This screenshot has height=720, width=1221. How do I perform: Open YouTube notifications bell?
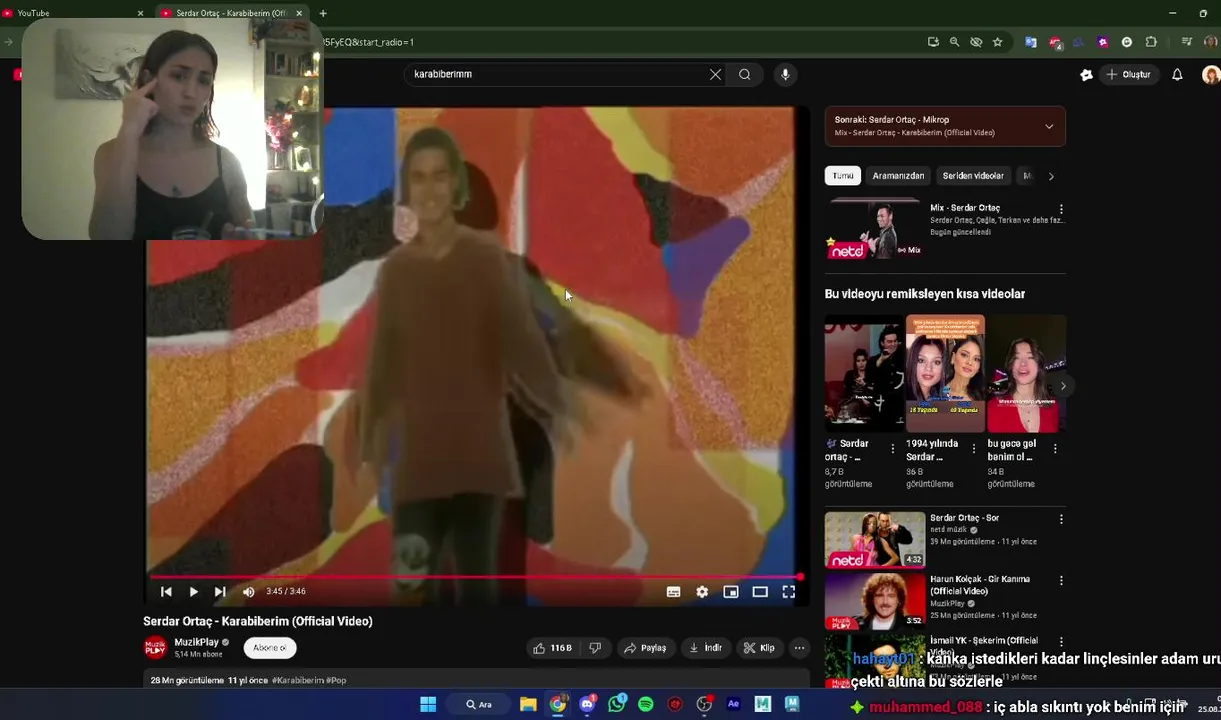pos(1177,74)
